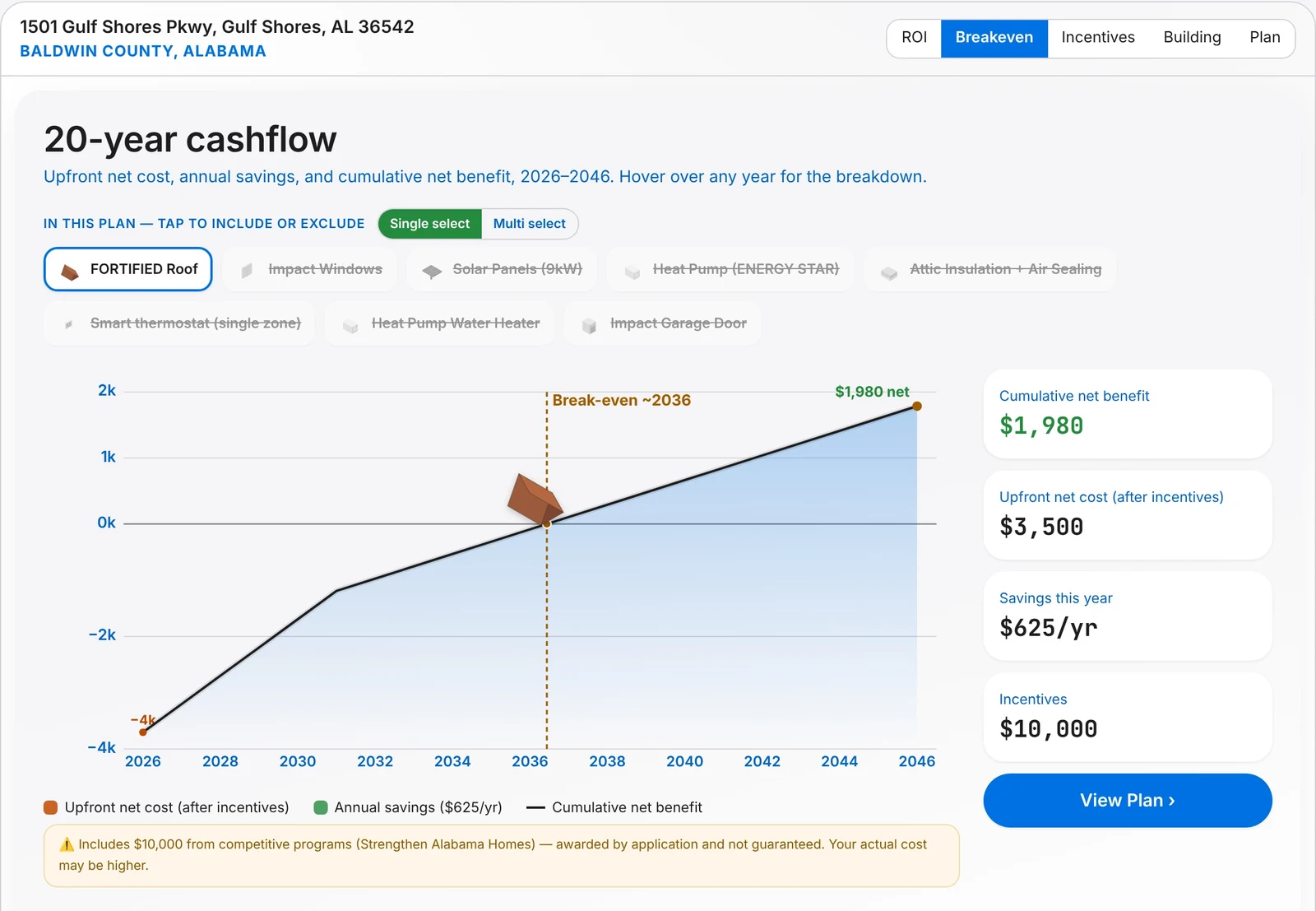Click the 2026 starting point dot on chart
This screenshot has height=911, width=1316.
143,732
